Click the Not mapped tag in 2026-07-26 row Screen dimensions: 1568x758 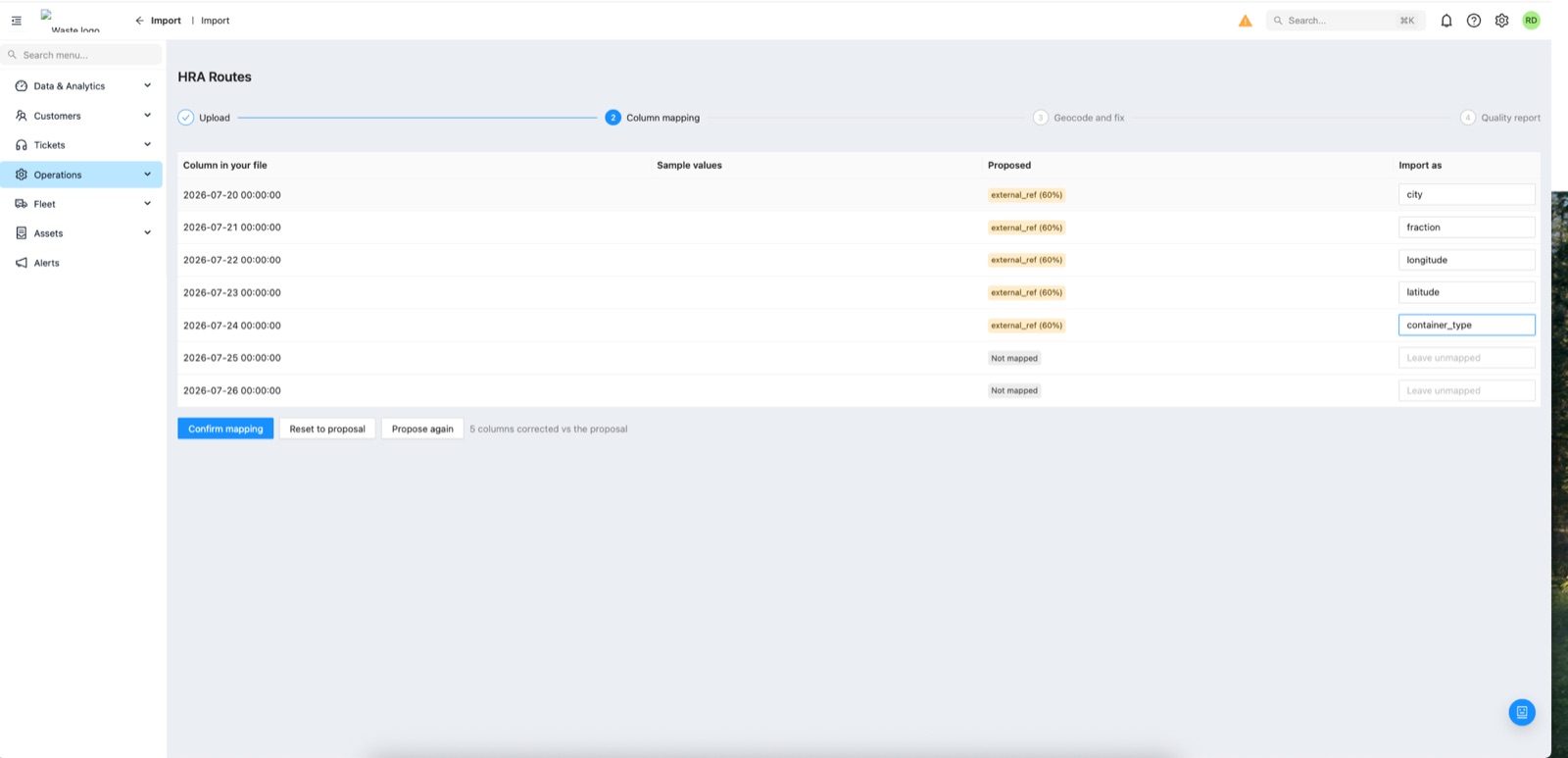(1014, 390)
